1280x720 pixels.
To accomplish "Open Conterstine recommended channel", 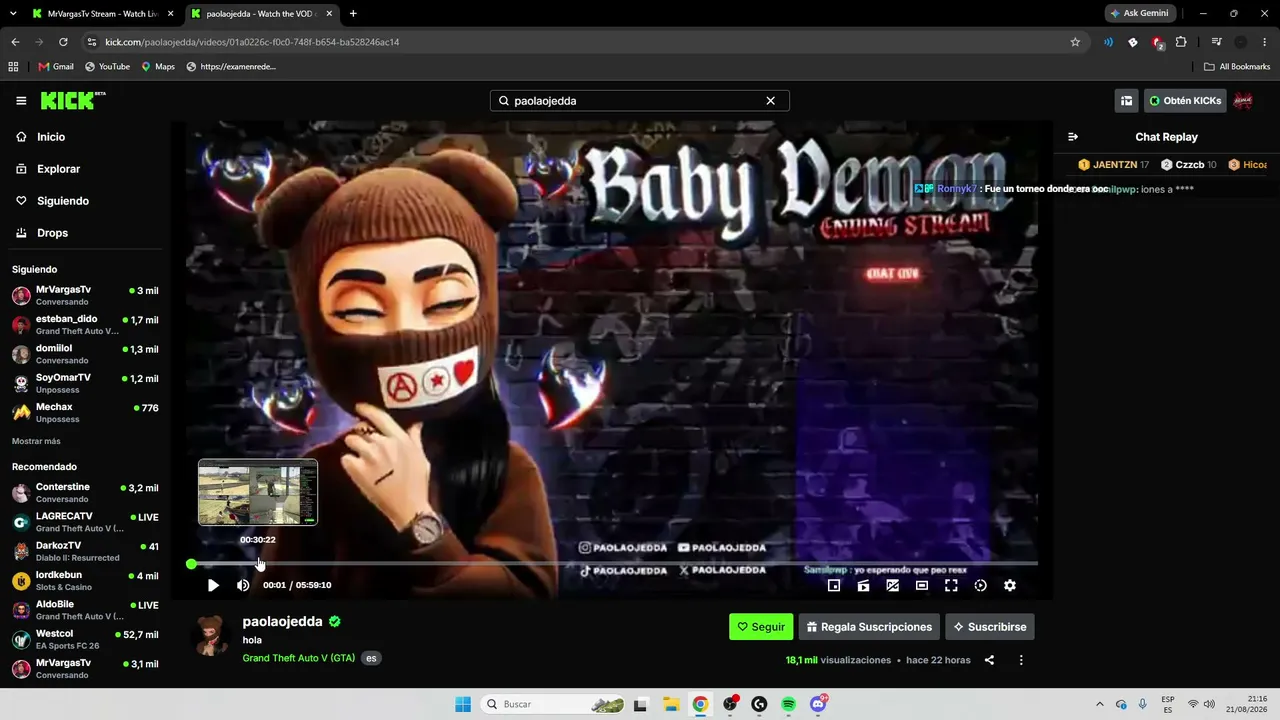I will (85, 493).
